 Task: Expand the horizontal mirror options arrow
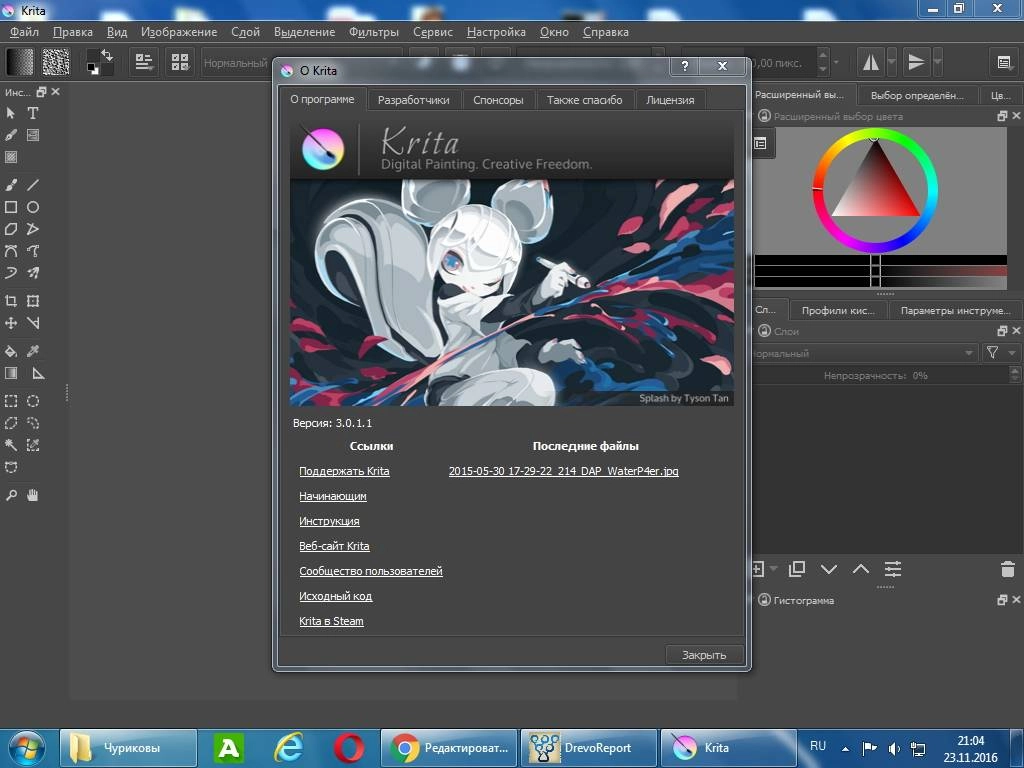891,62
